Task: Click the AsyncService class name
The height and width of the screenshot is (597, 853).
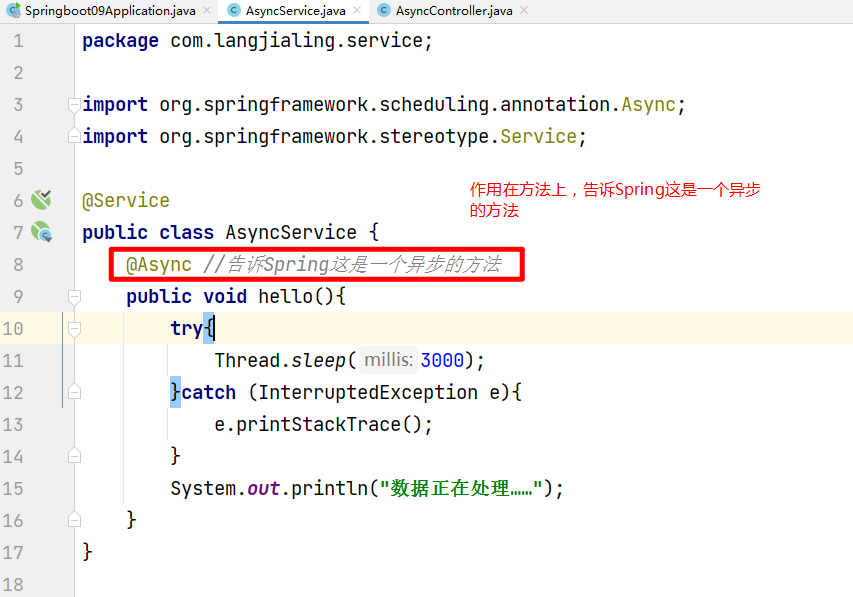Action: coord(291,232)
